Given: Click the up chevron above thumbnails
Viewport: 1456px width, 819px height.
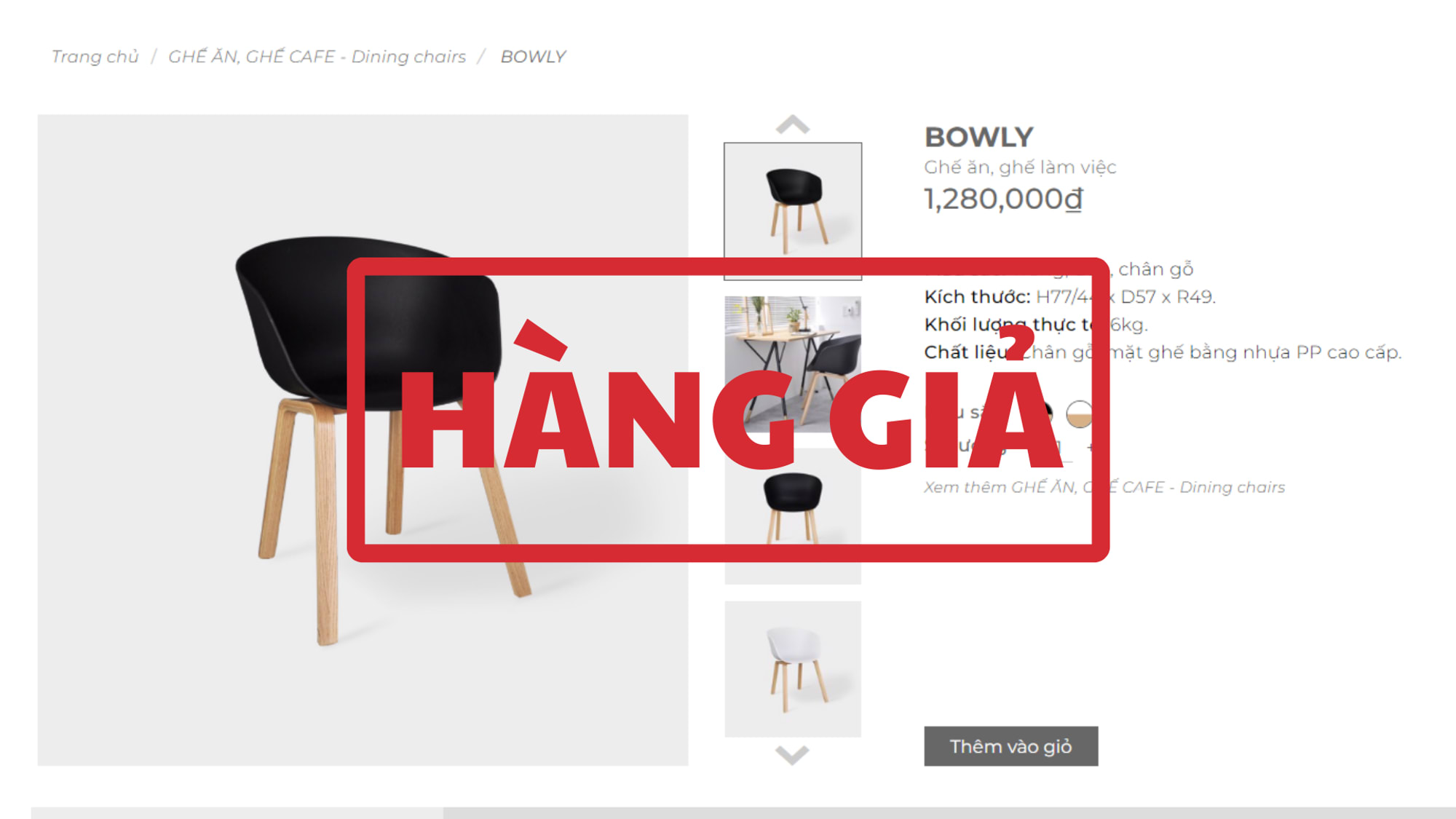Looking at the screenshot, I should pos(793,124).
